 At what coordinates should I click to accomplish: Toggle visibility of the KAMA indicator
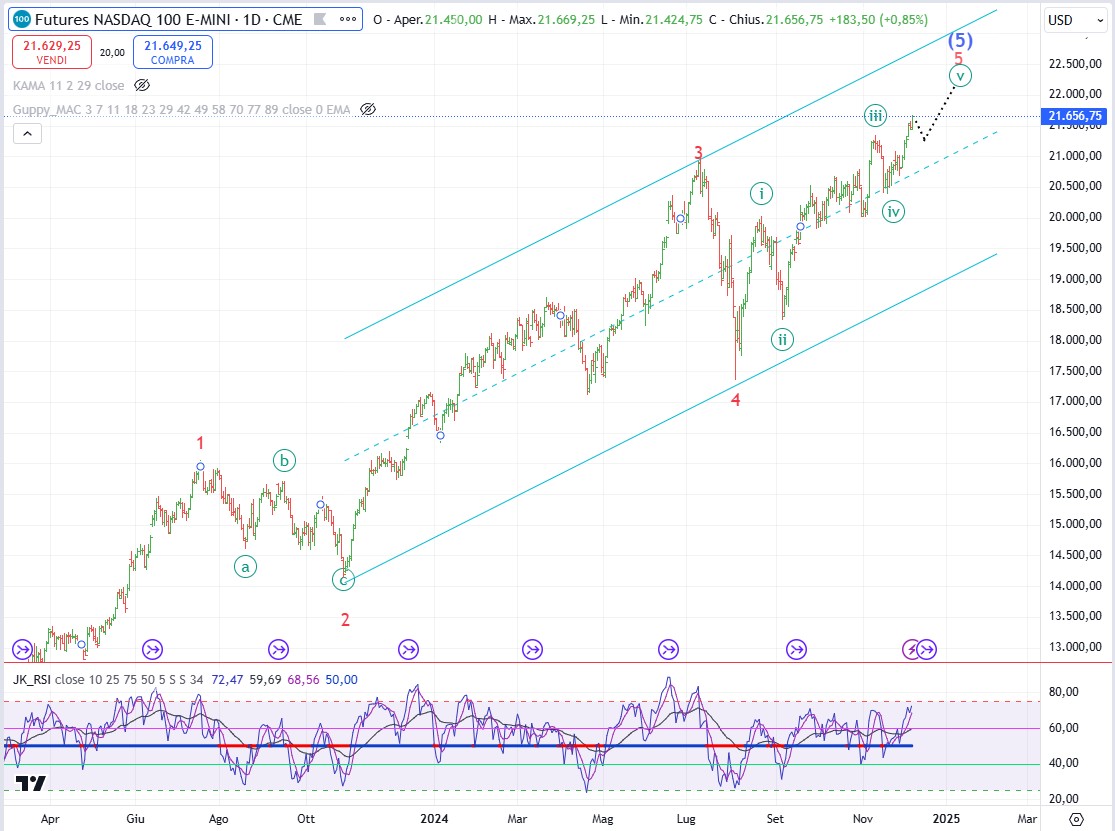tap(142, 85)
